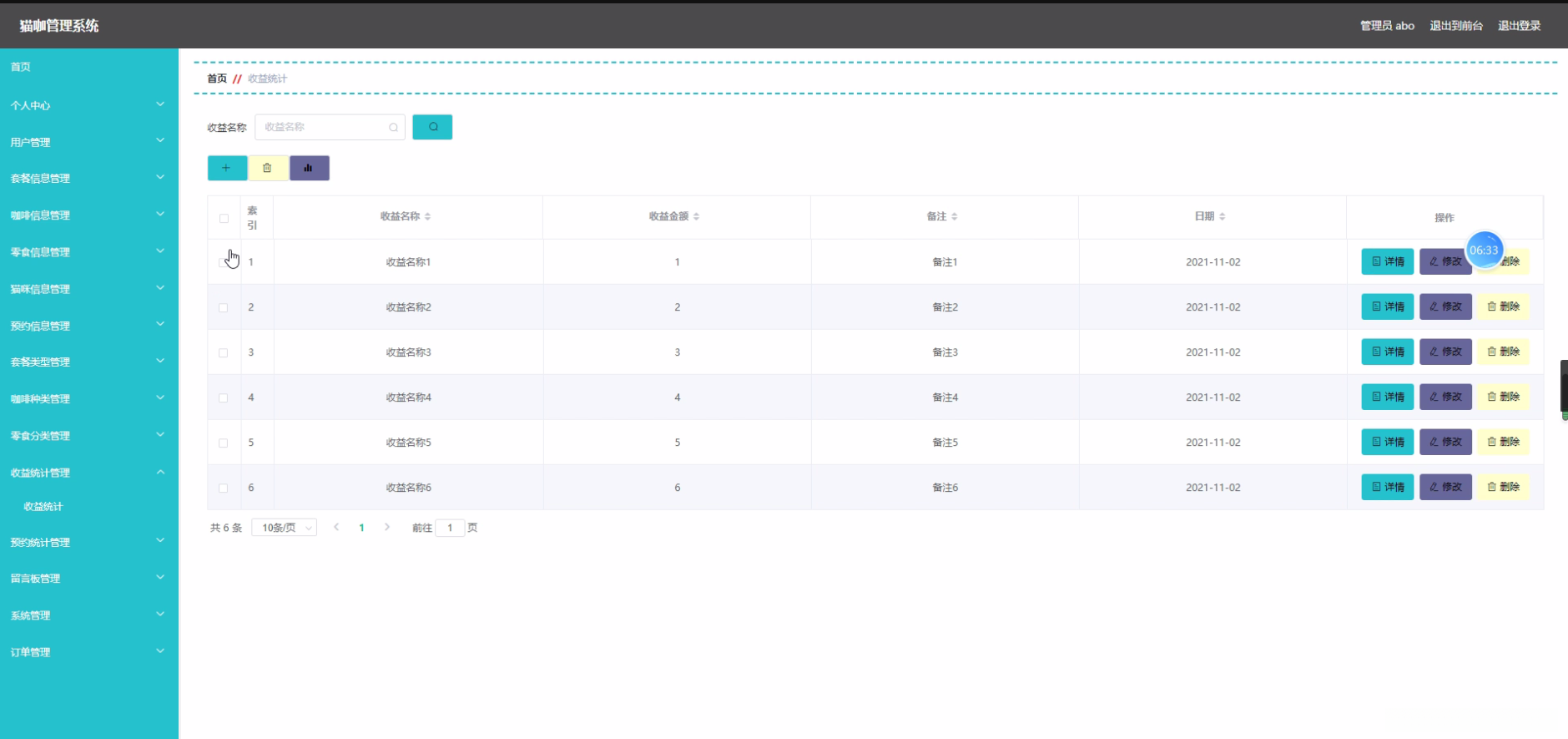This screenshot has height=739, width=1568.
Task: Click the teal search button icon
Action: (432, 127)
